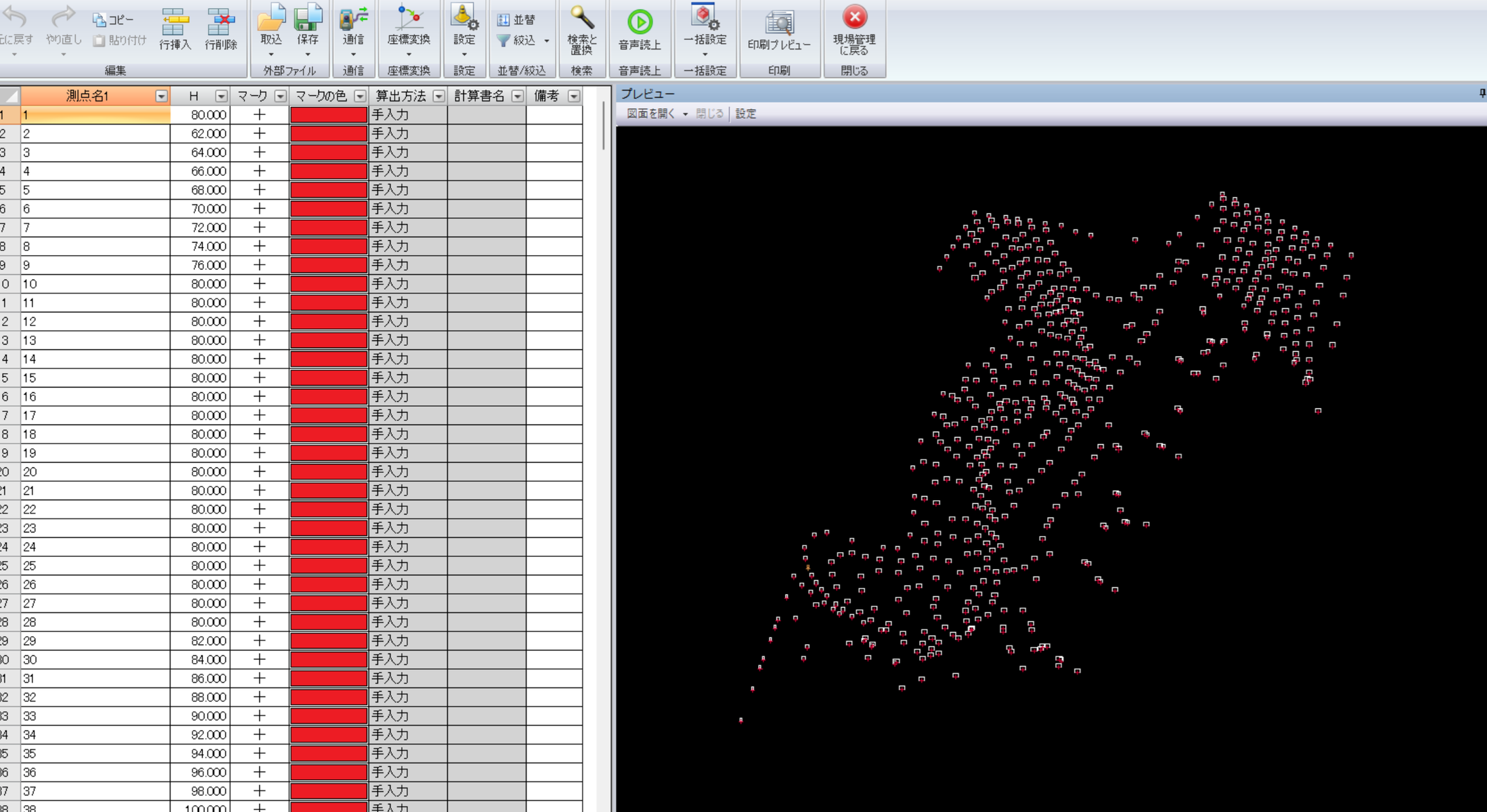The width and height of the screenshot is (1487, 812).
Task: Open the 測点名1 column filter dropdown
Action: [161, 96]
